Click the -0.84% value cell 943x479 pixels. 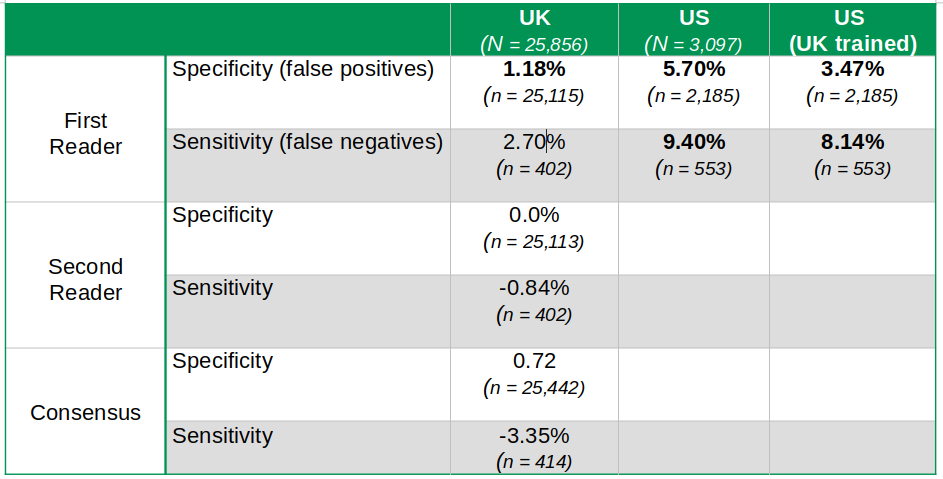[x=533, y=300]
